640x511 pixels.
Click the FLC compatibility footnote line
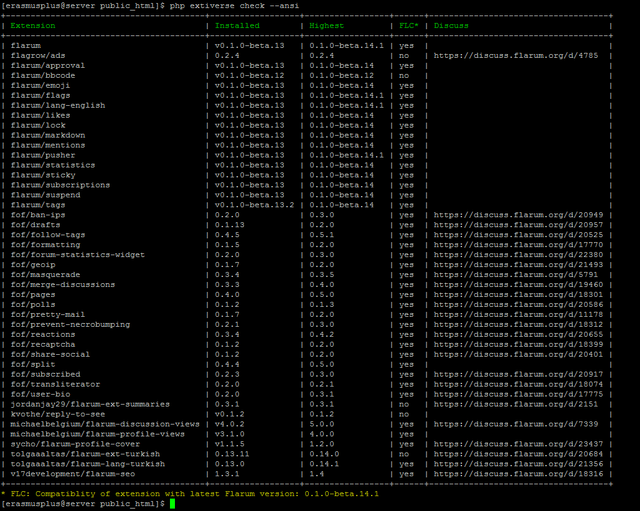coord(190,494)
